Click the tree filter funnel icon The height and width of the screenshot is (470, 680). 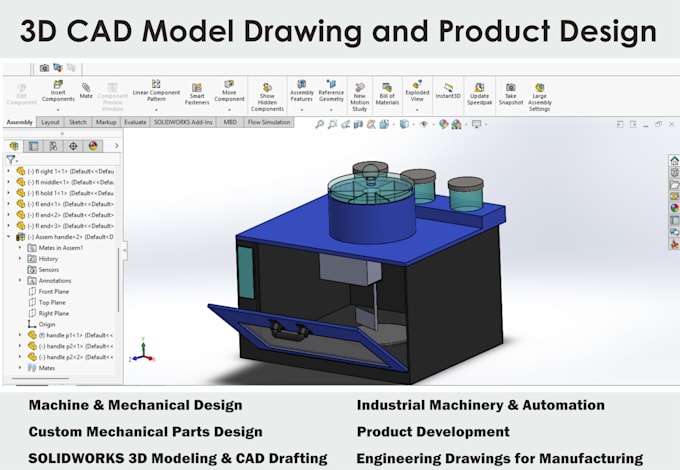(10, 160)
